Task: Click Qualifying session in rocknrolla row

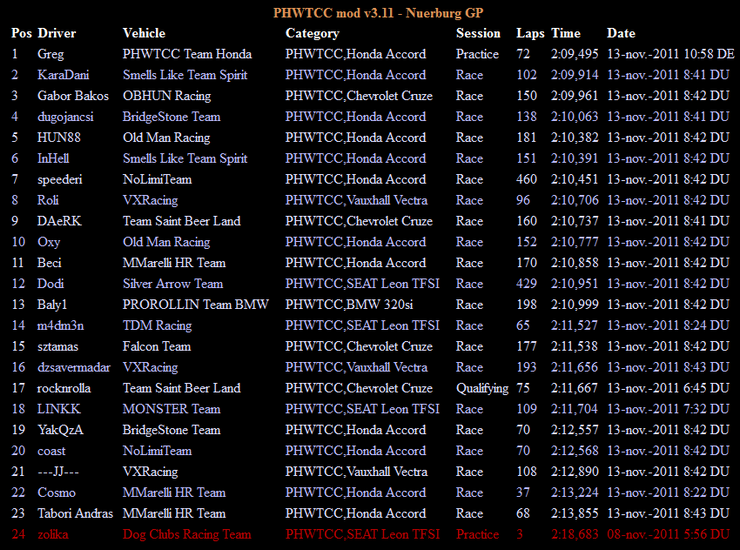Action: (482, 389)
